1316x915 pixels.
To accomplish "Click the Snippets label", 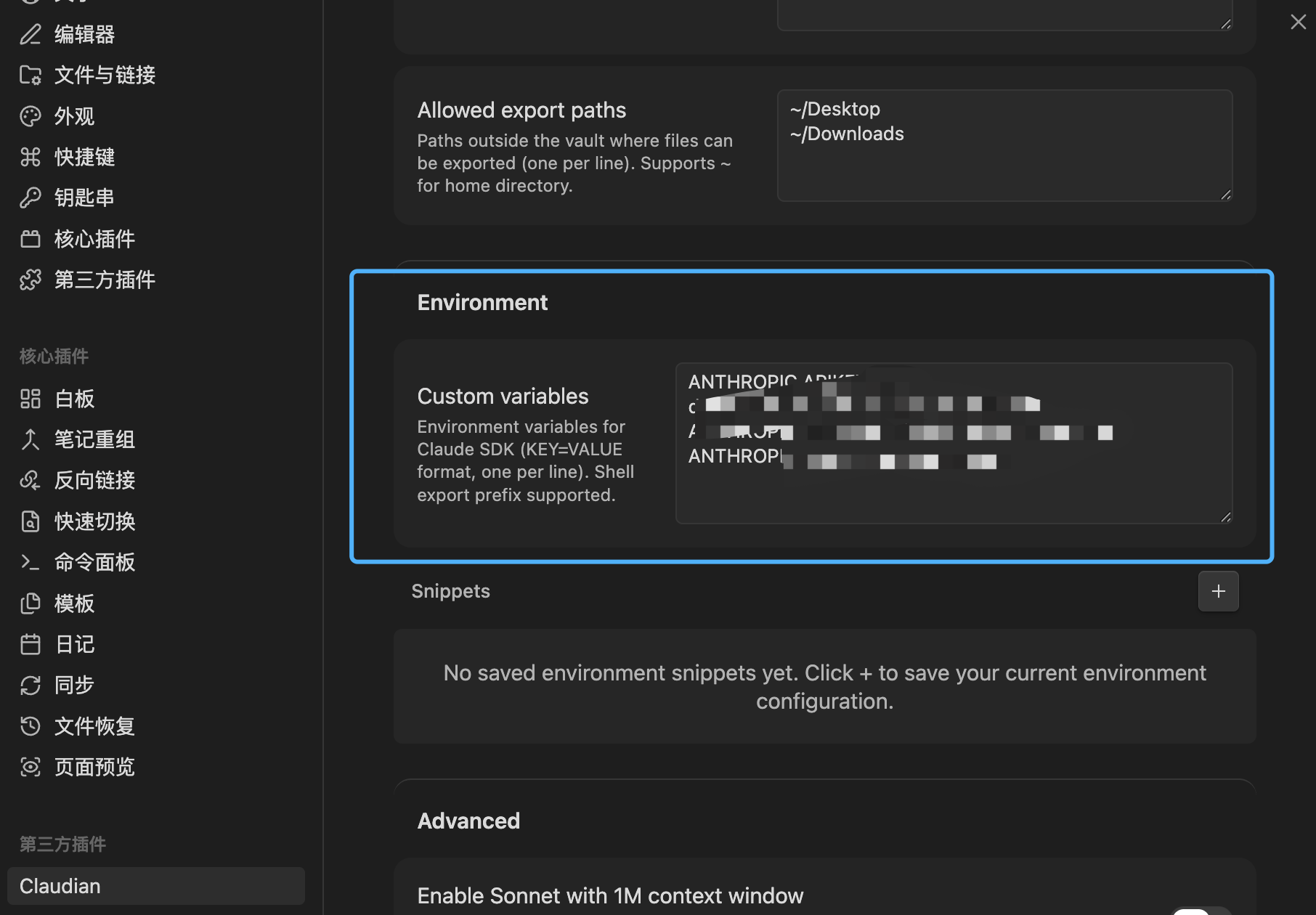I will (x=450, y=591).
